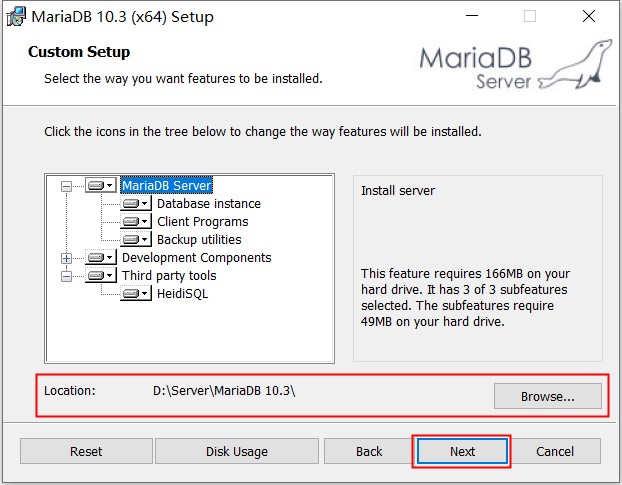
Task: Click the Database instance feature drive icon
Action: pos(136,204)
